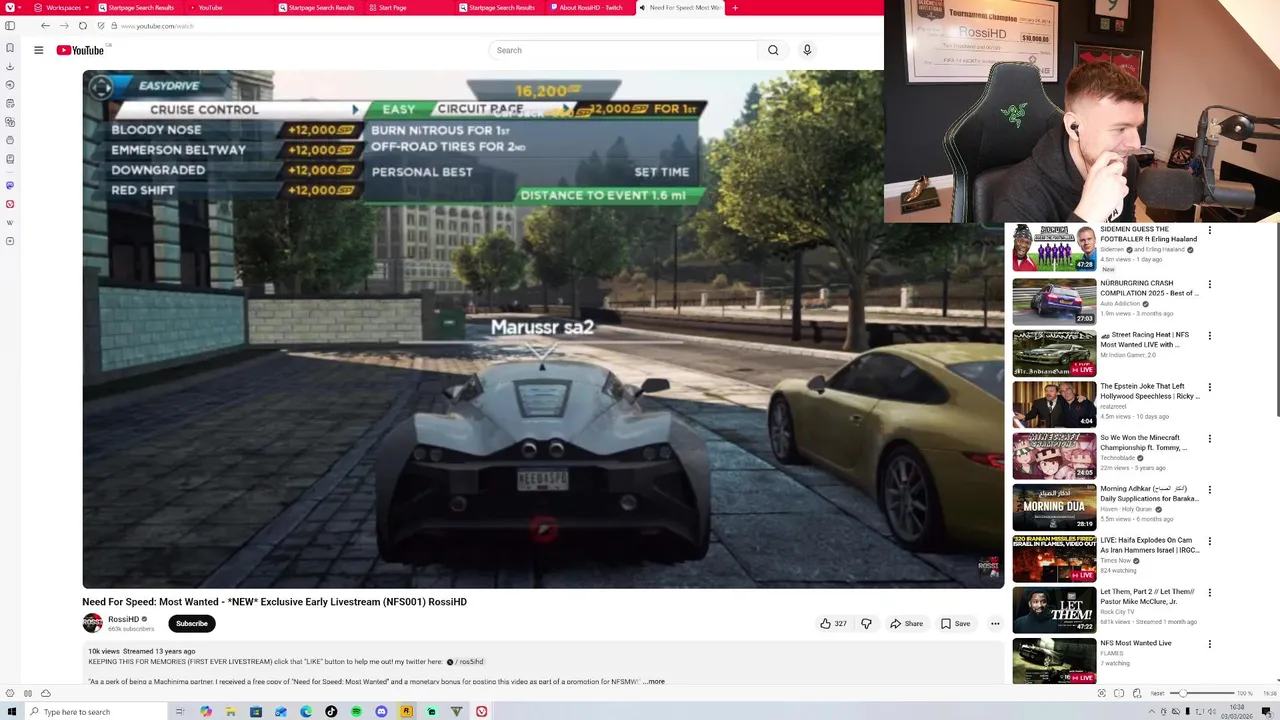
Task: Select the Need For Speed tab
Action: pos(680,7)
